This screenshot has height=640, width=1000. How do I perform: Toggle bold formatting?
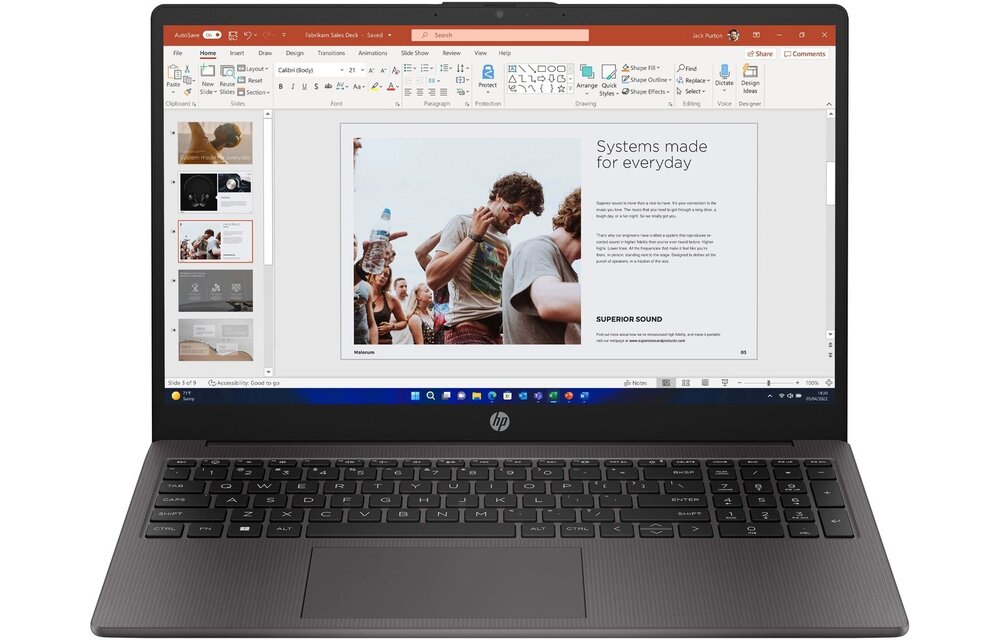click(x=280, y=87)
